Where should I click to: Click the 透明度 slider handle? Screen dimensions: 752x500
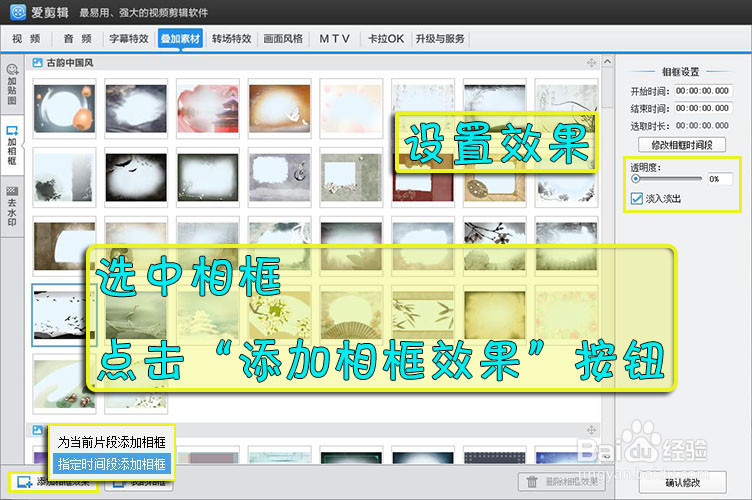(635, 179)
